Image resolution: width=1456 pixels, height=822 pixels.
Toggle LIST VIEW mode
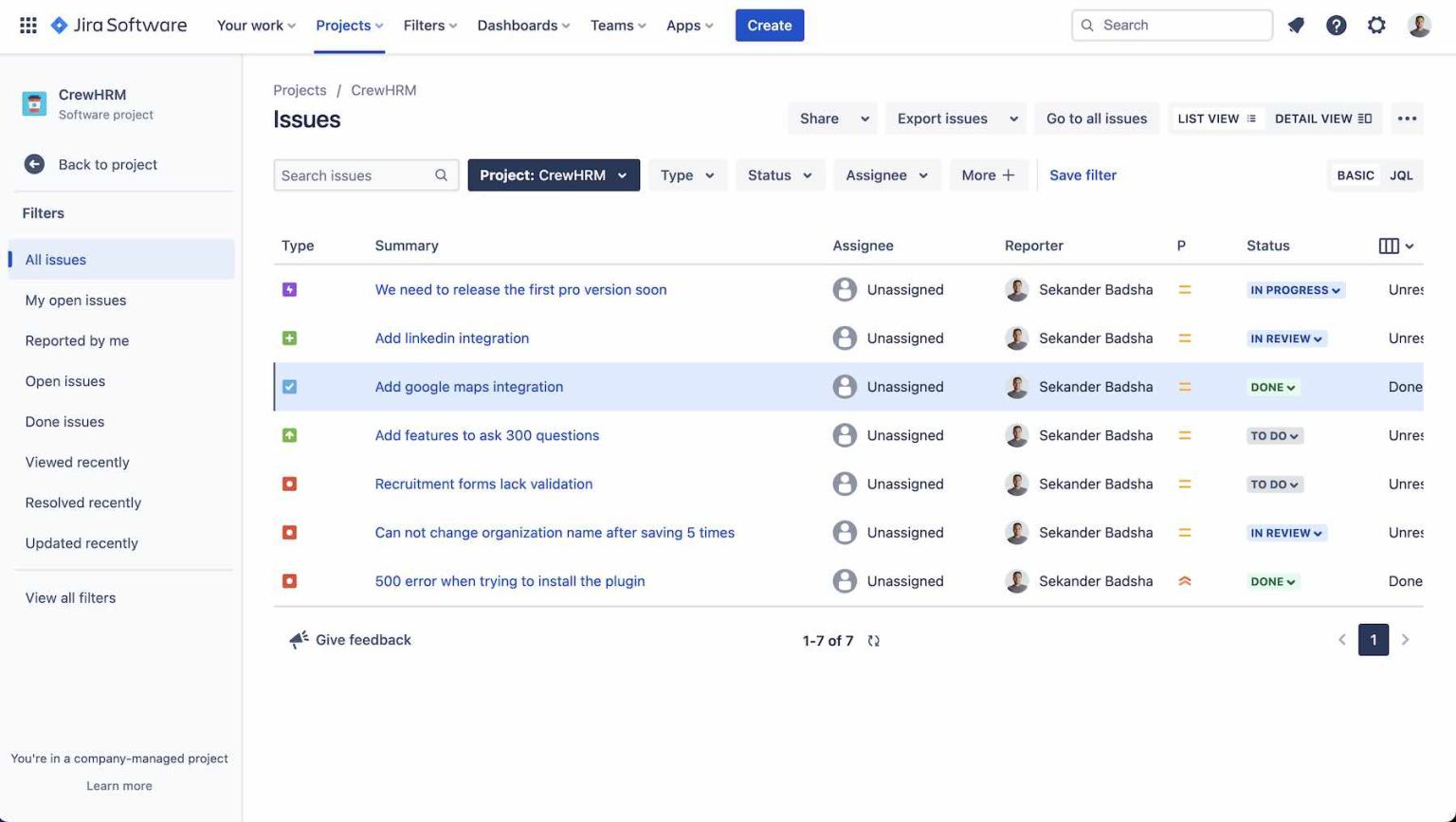click(1216, 118)
